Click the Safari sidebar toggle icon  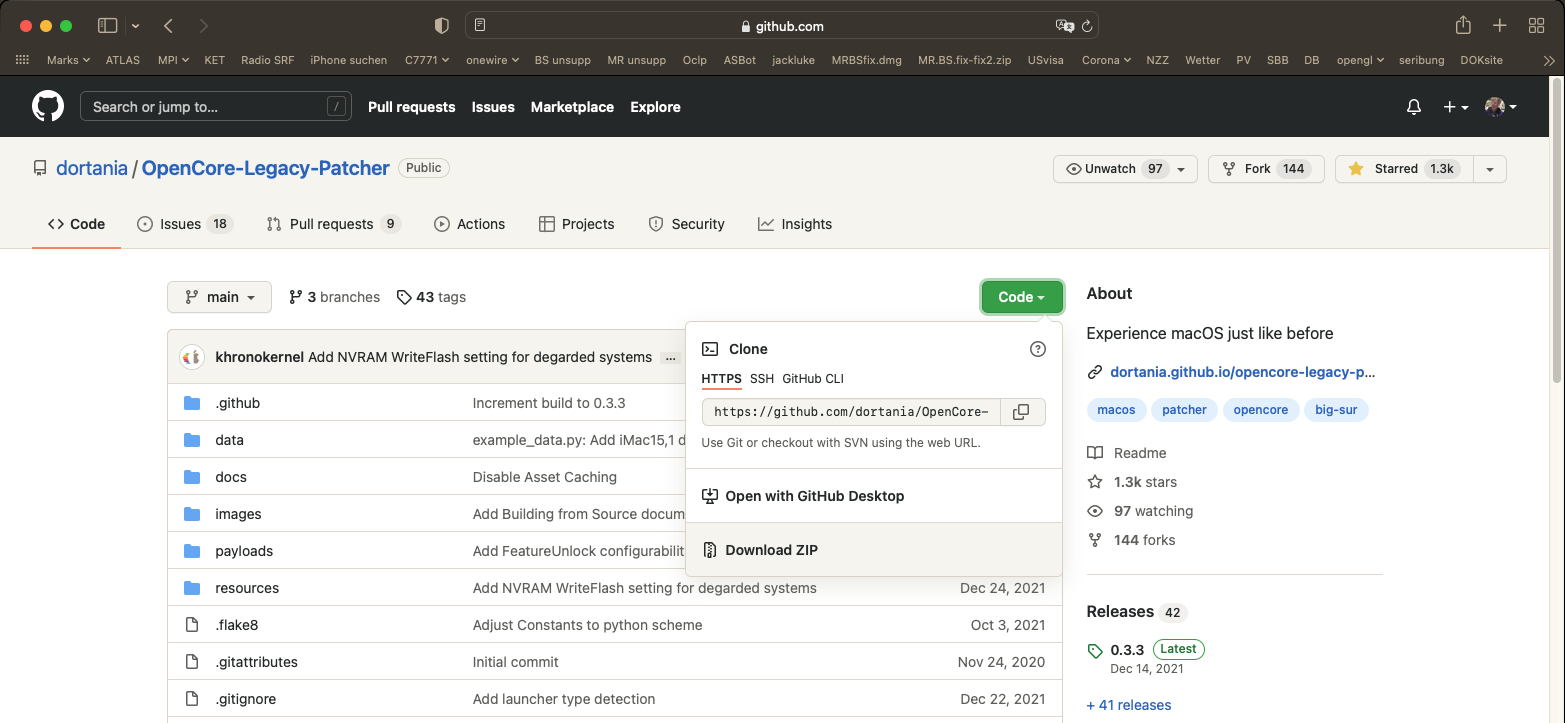(108, 26)
